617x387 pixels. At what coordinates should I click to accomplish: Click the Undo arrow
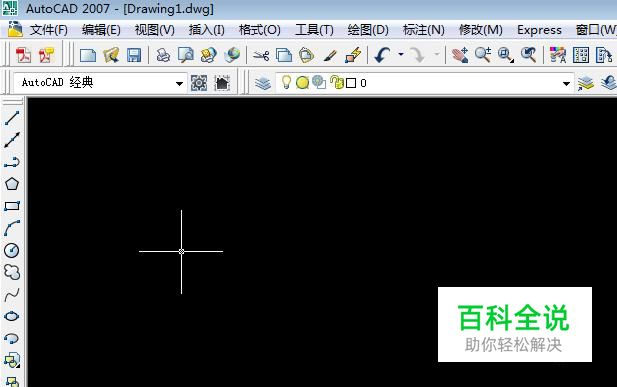click(382, 55)
